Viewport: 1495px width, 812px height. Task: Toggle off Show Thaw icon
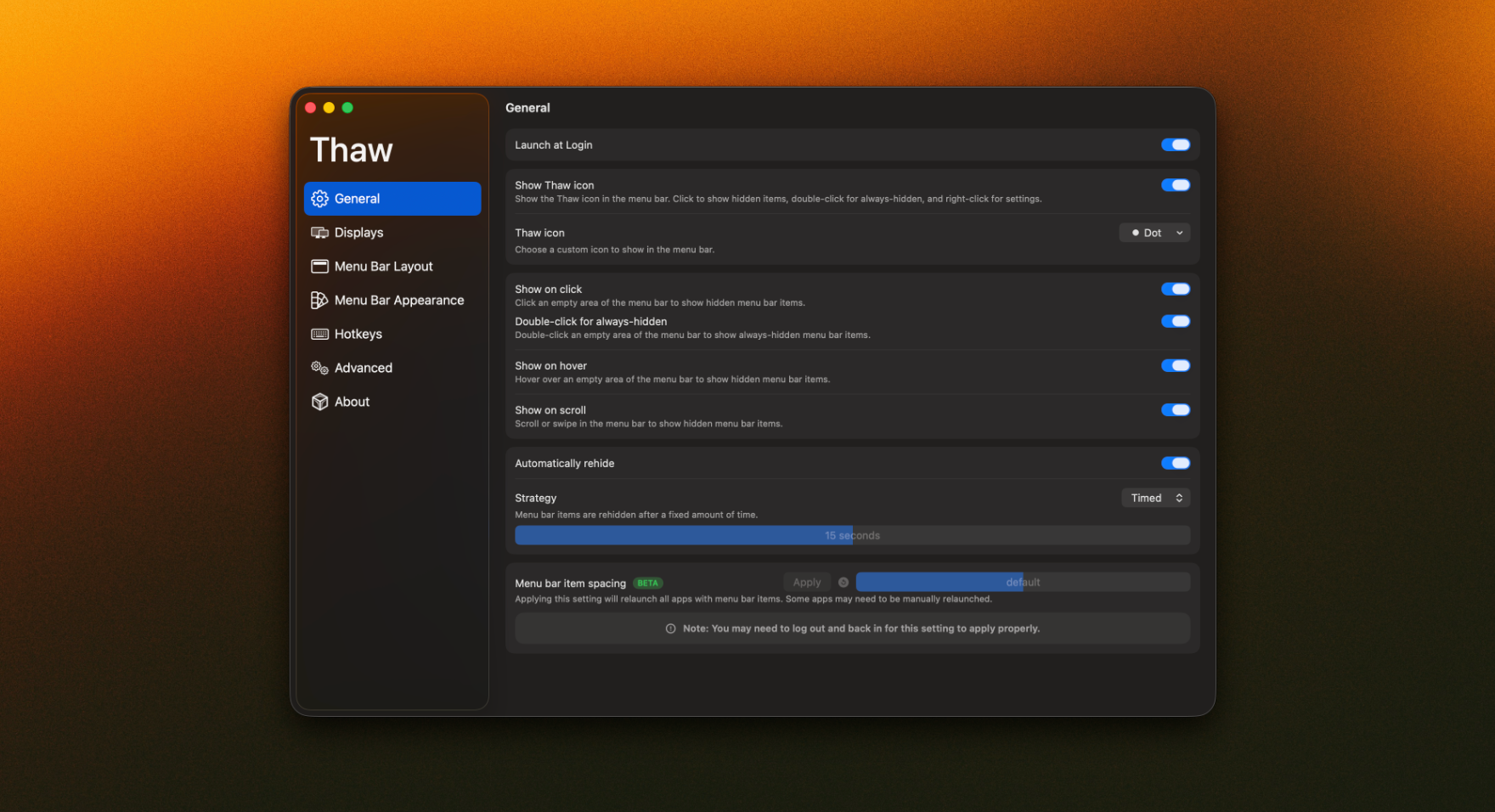(x=1176, y=184)
